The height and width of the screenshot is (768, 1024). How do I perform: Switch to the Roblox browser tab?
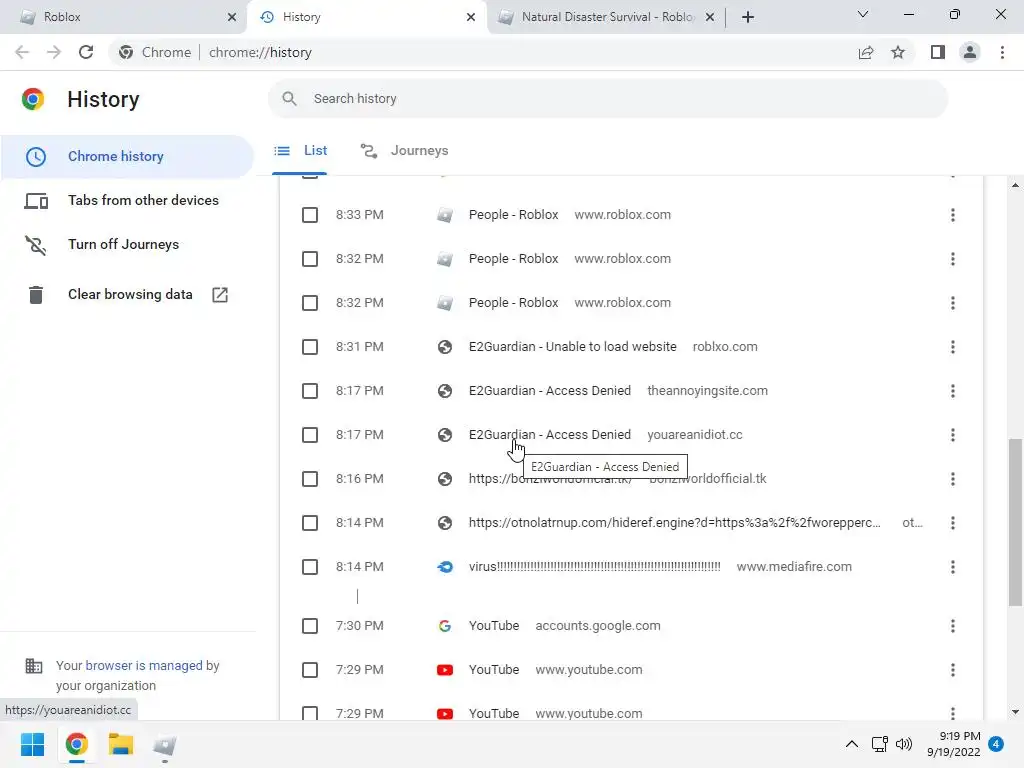(x=124, y=17)
